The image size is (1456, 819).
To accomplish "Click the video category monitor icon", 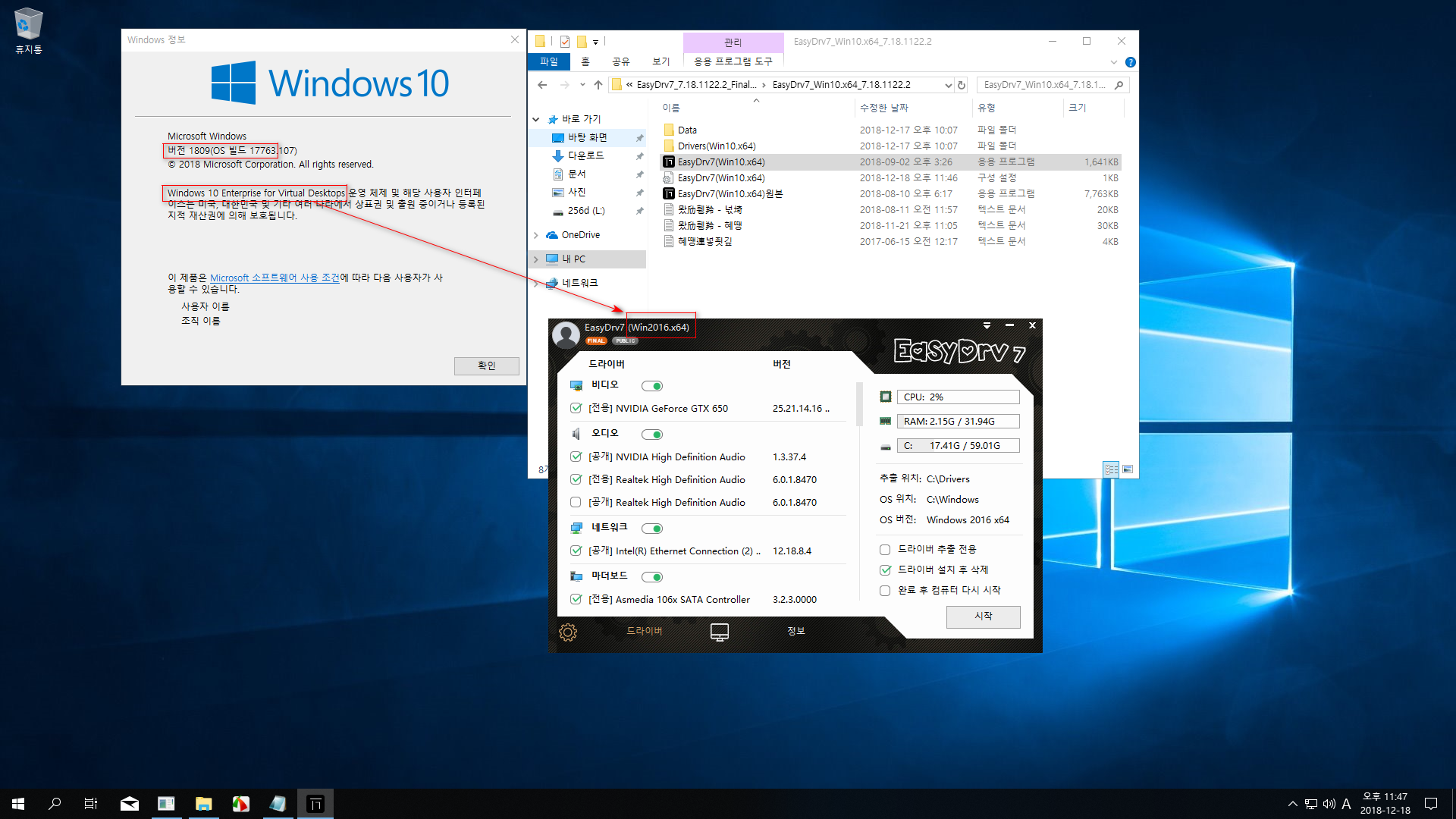I will point(576,386).
